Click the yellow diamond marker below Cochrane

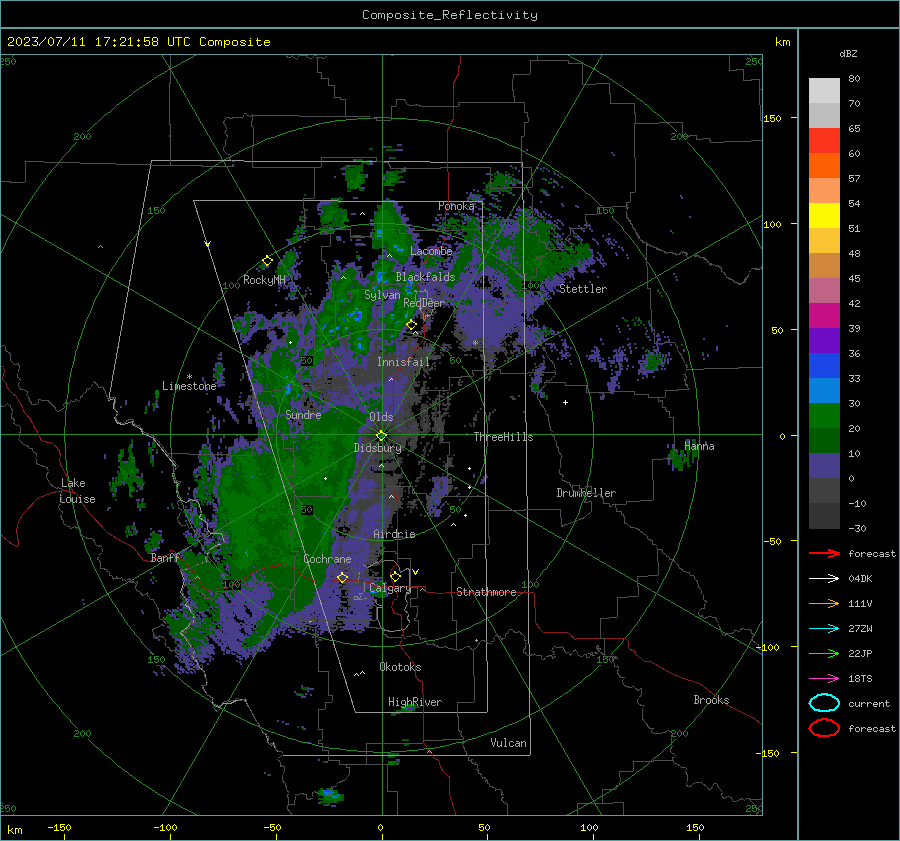point(343,577)
